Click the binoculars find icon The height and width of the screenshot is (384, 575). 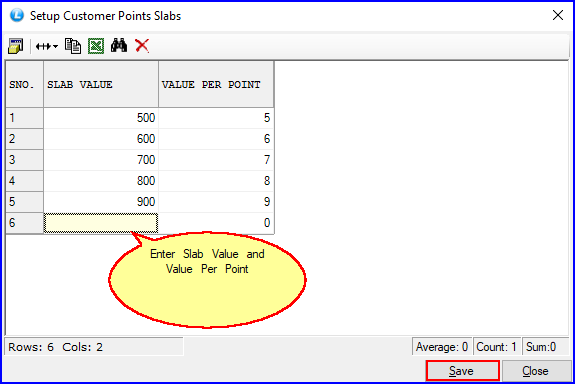point(119,45)
